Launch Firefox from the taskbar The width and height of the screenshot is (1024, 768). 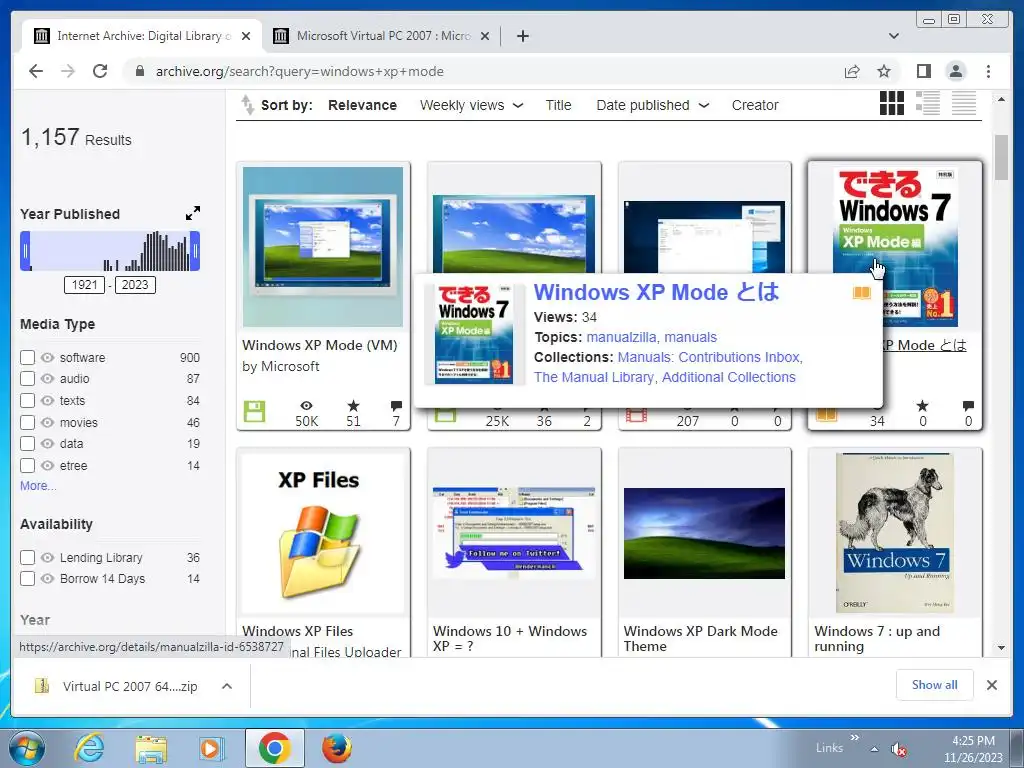[336, 748]
